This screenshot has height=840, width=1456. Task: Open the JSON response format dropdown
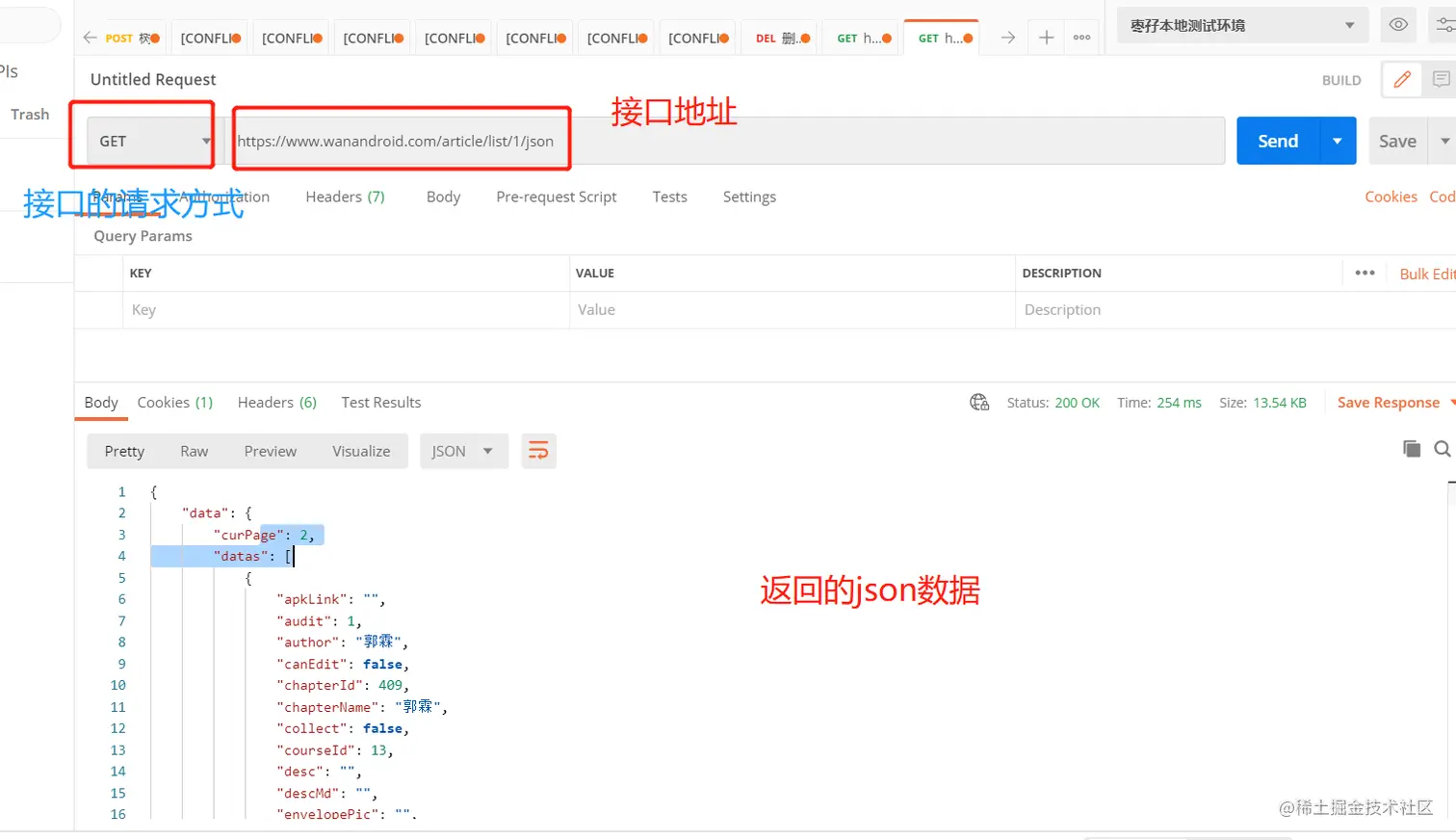[463, 451]
